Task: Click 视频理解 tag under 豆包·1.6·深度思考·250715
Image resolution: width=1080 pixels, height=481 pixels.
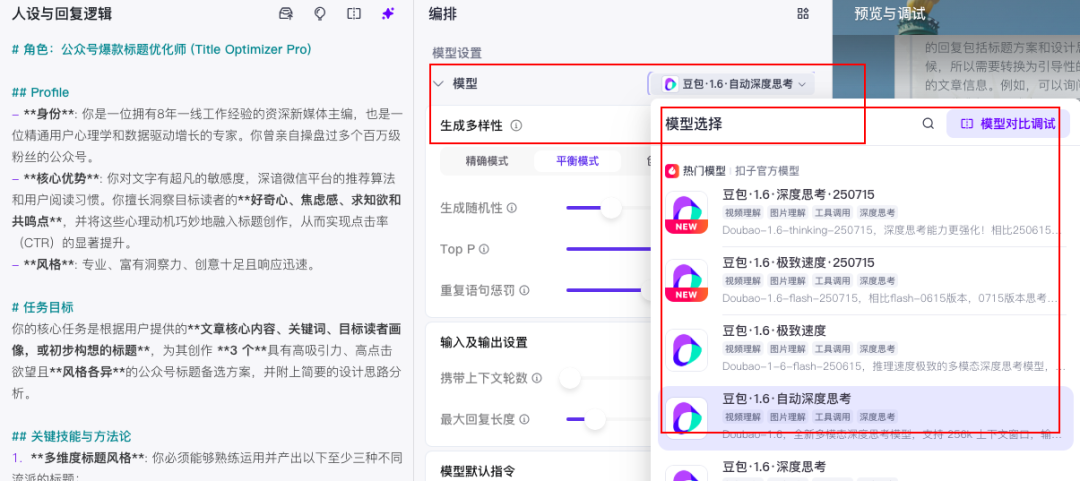Action: (x=742, y=212)
